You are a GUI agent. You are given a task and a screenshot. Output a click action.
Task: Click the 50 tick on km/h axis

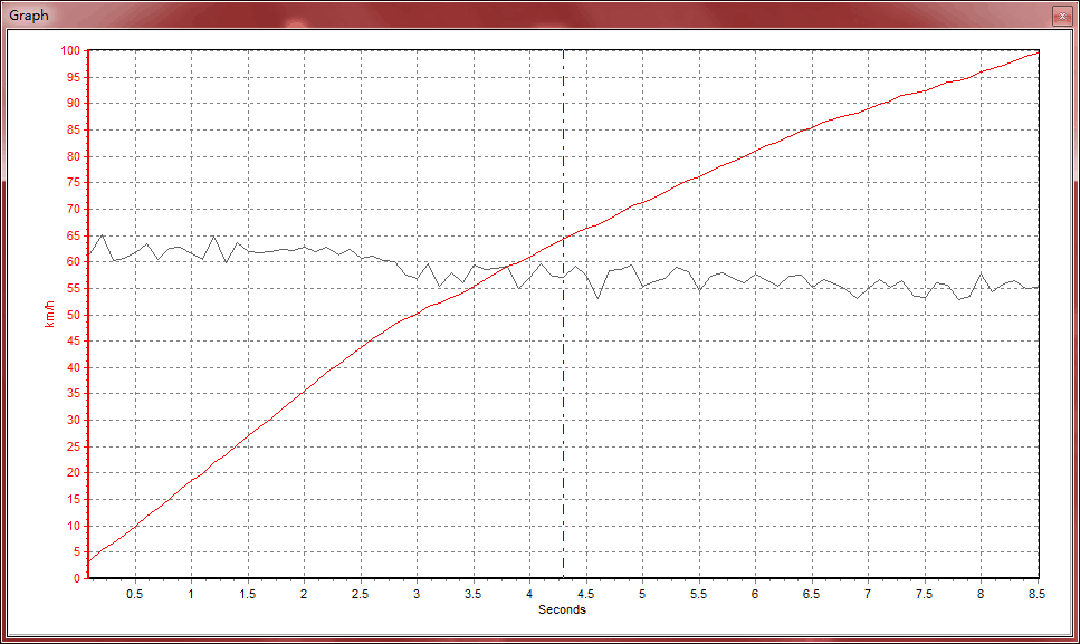pos(72,315)
